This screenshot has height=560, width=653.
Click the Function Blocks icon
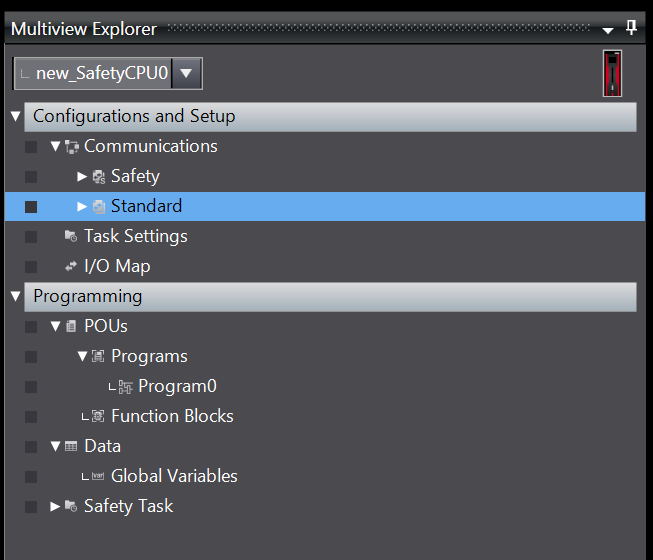(98, 416)
